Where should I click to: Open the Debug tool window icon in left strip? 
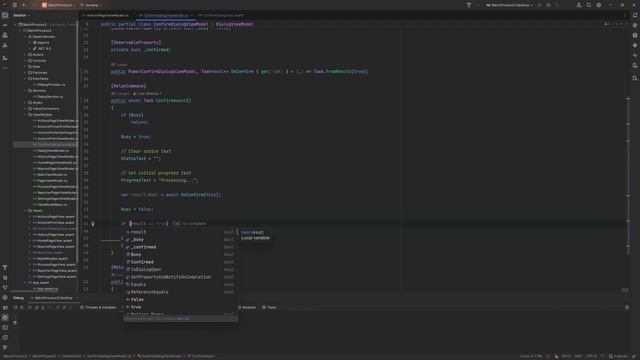tap(5, 318)
